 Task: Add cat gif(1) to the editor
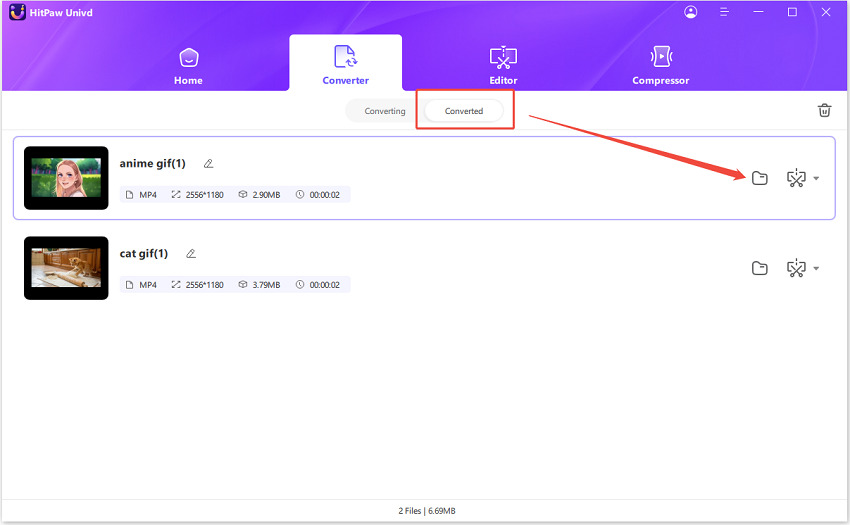coord(796,268)
